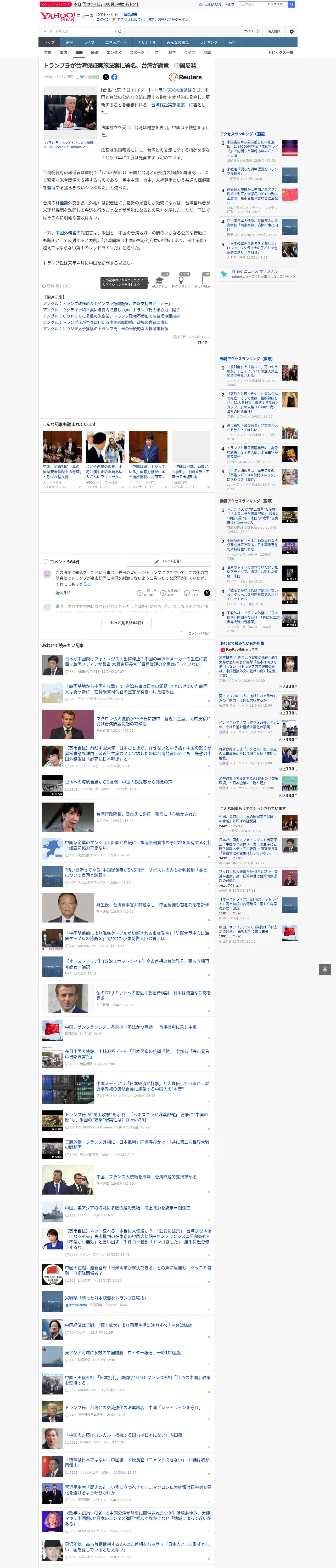Toggle the コメント非表示 checkbox
This screenshot has height=1568, width=336.
[183, 634]
